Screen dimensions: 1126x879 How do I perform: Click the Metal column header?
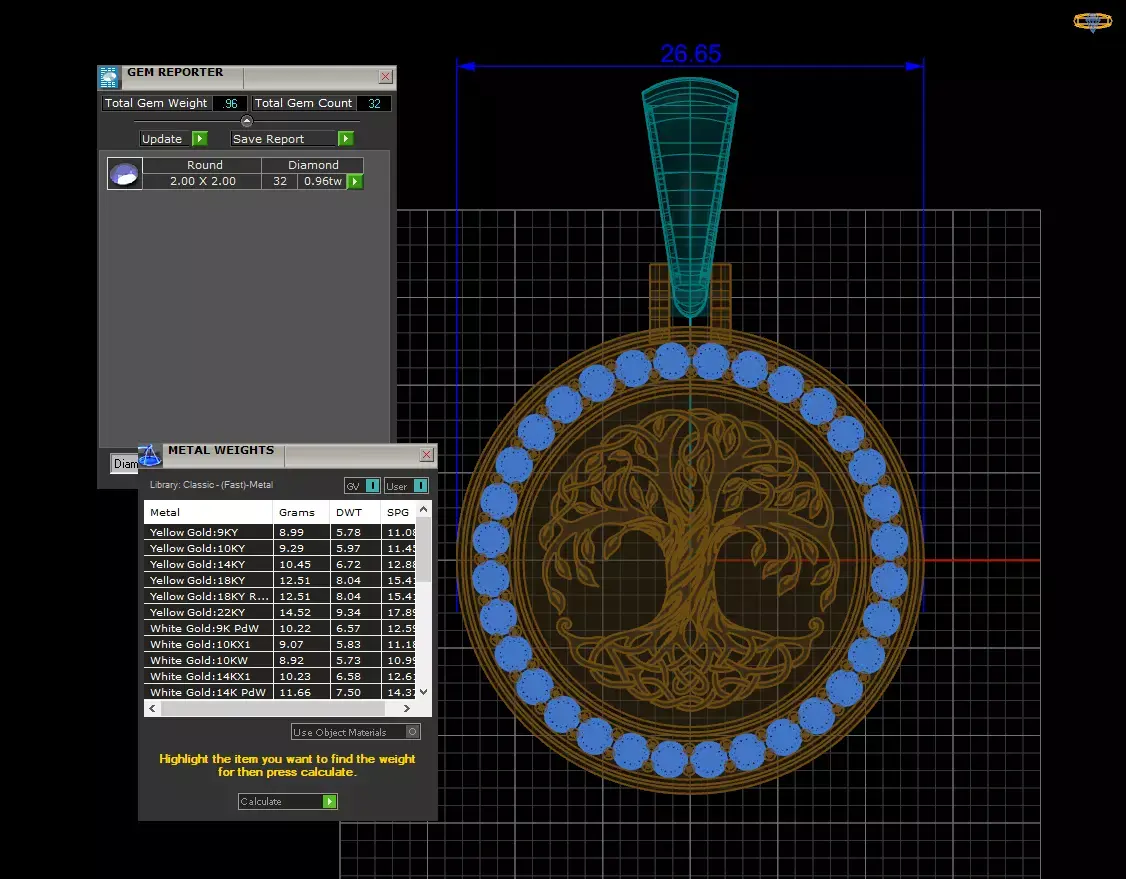[x=208, y=512]
